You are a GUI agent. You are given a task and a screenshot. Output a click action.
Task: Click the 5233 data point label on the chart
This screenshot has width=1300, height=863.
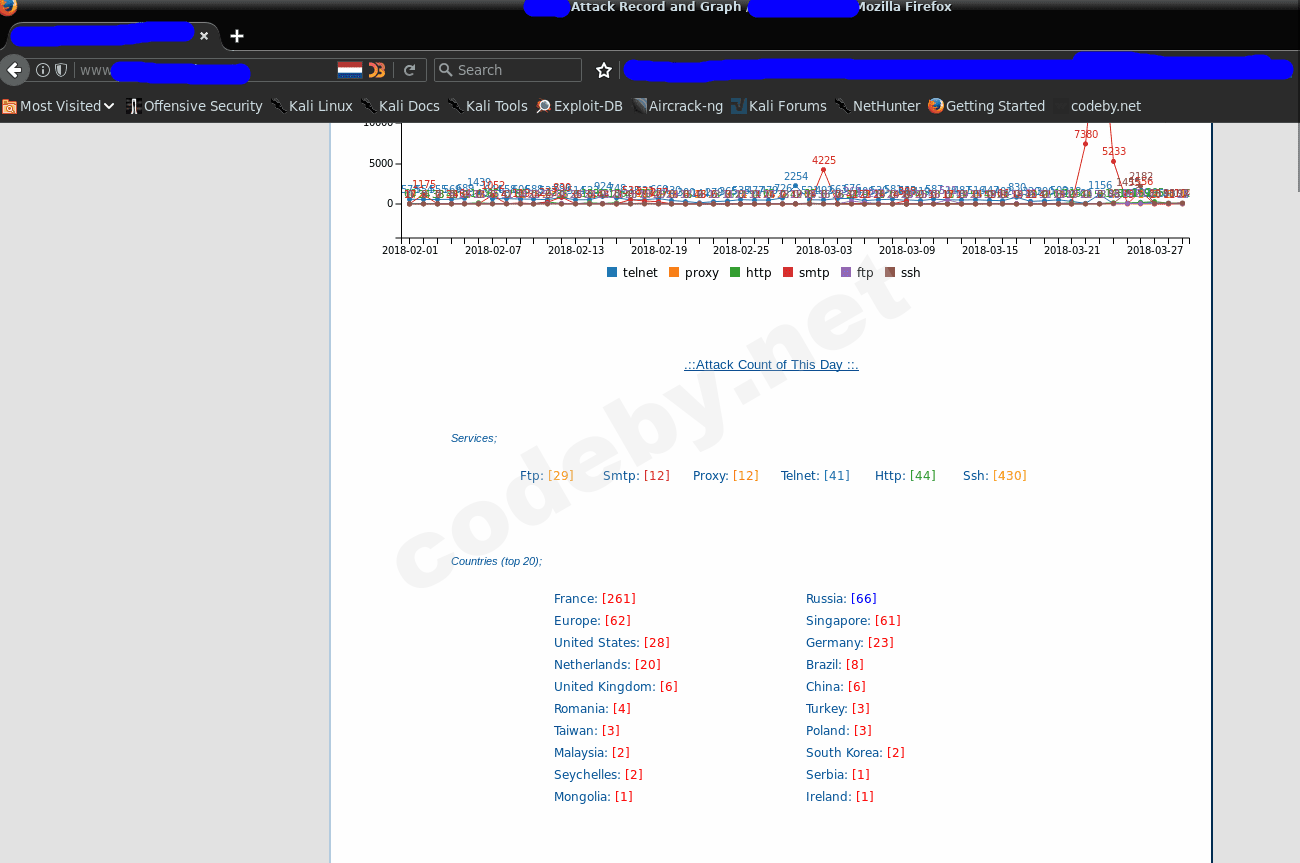pyautogui.click(x=1114, y=152)
